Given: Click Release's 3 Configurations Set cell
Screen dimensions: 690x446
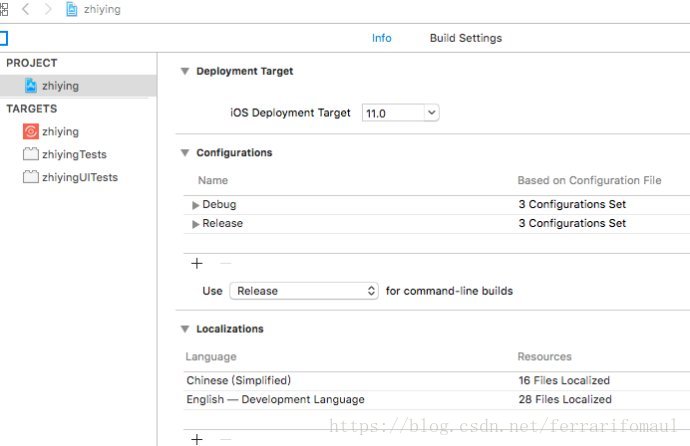Looking at the screenshot, I should click(x=572, y=223).
